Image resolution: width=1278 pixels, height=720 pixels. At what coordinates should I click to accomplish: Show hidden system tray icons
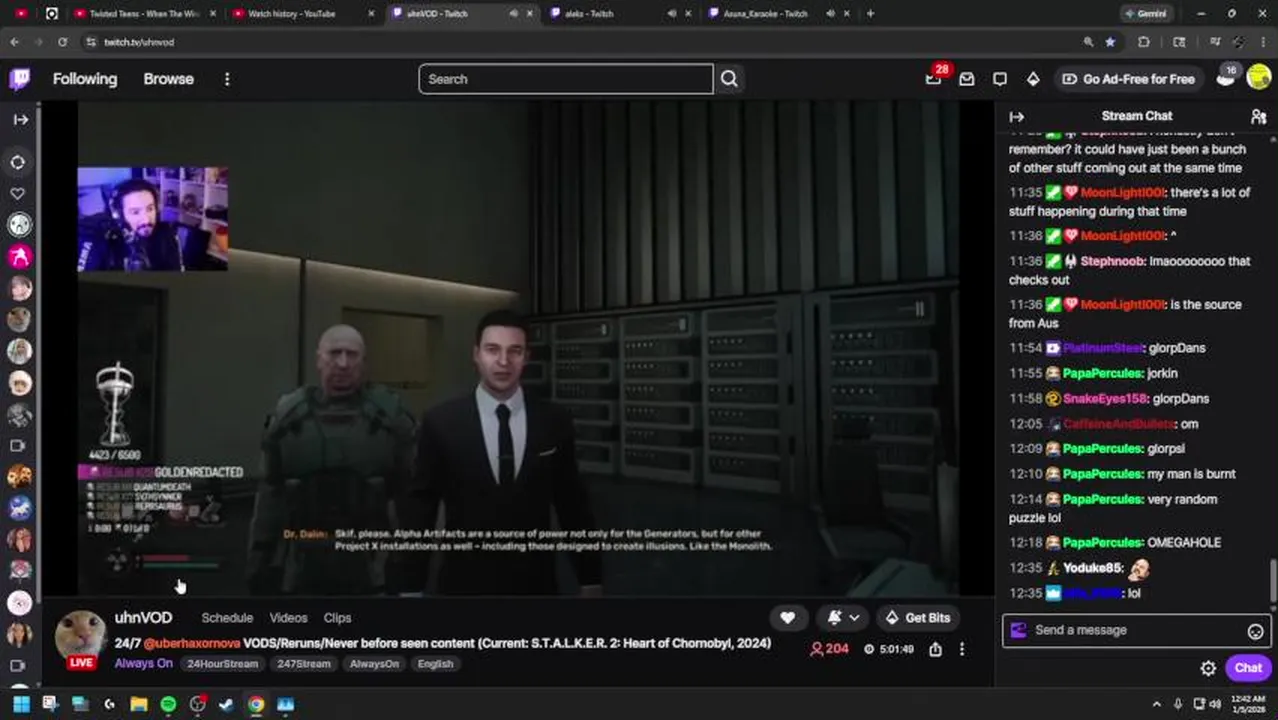1157,704
